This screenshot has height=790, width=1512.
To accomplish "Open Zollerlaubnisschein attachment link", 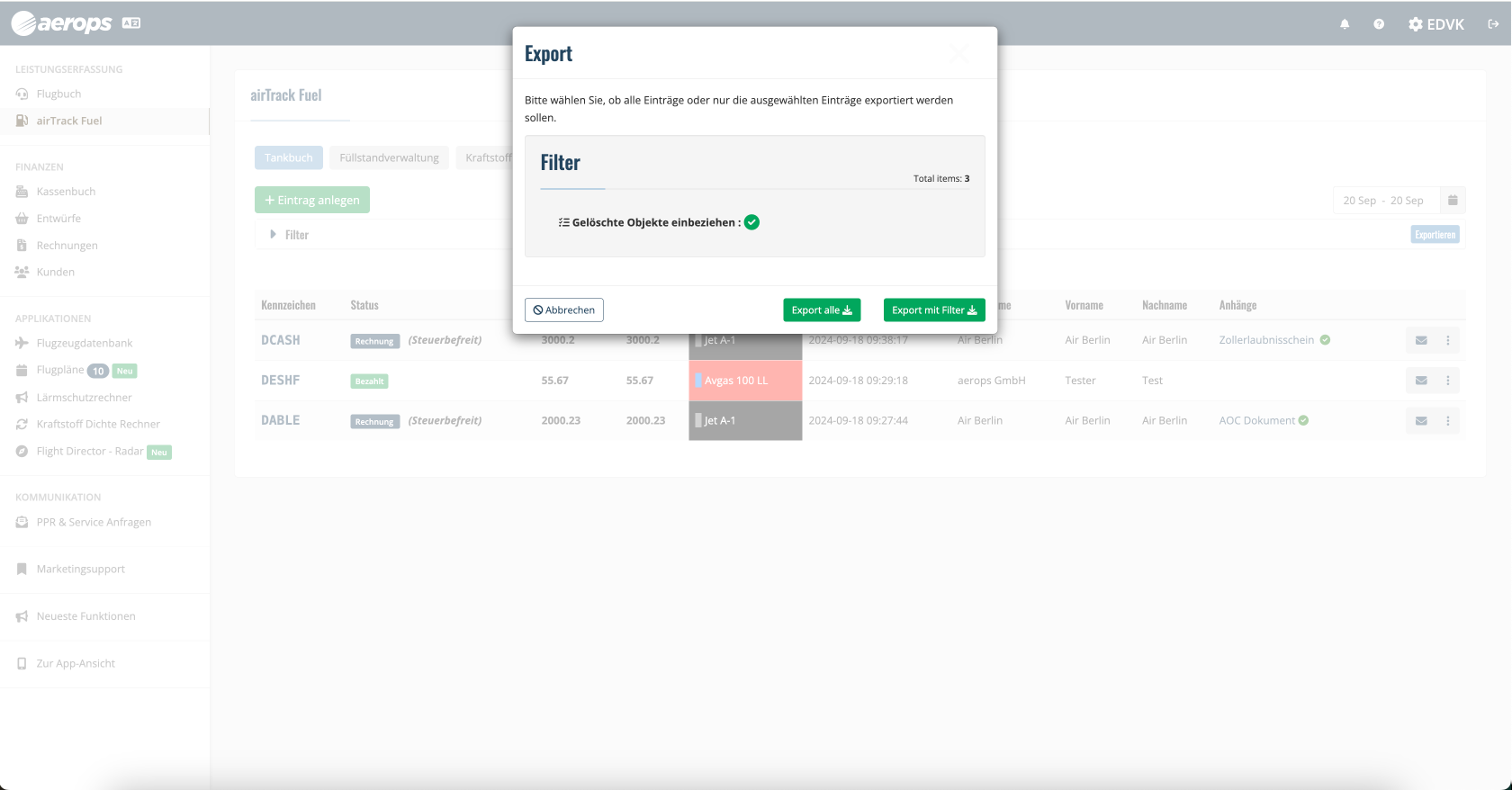I will tap(1266, 340).
